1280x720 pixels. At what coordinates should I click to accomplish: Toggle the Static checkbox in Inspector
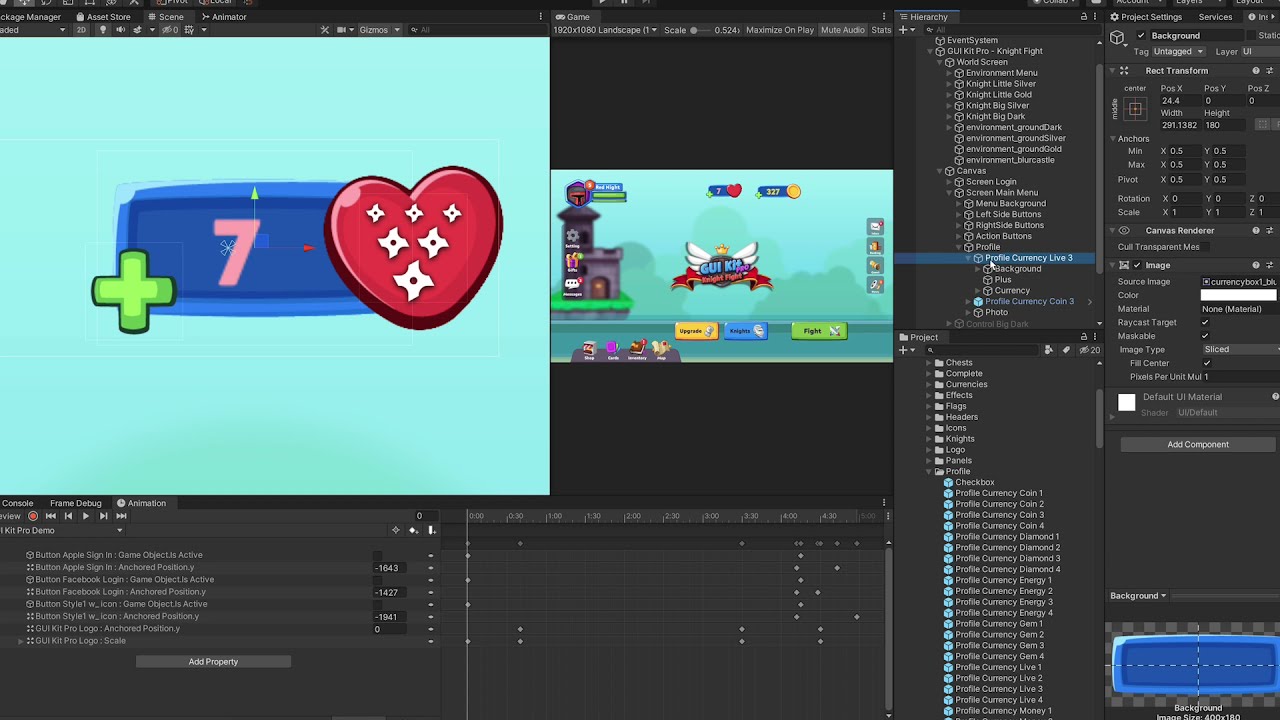[1251, 36]
